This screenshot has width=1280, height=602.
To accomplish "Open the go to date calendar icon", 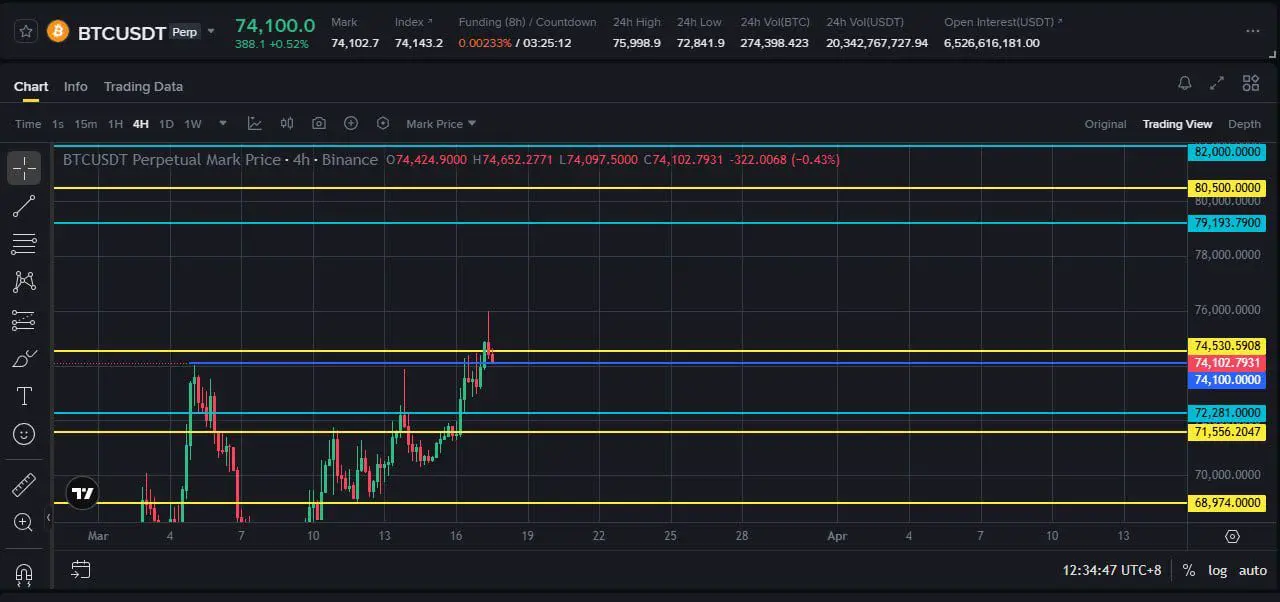I will click(x=81, y=570).
